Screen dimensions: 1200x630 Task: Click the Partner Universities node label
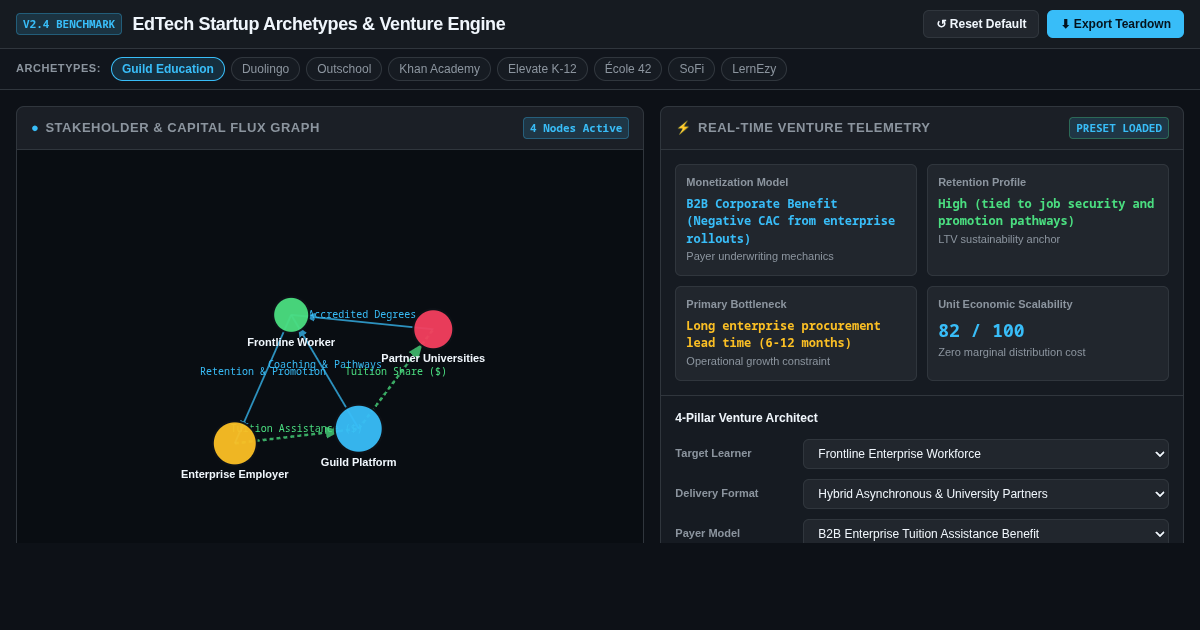433,358
